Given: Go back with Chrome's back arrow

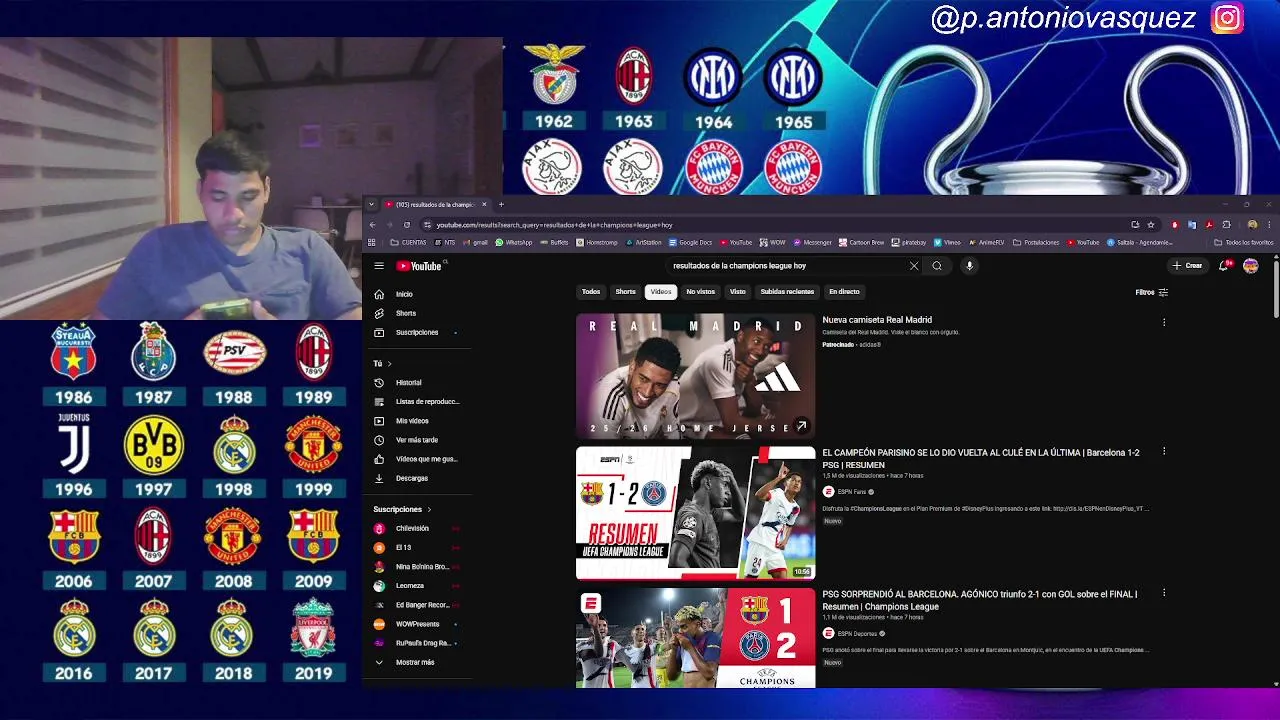Looking at the screenshot, I should pyautogui.click(x=373, y=225).
